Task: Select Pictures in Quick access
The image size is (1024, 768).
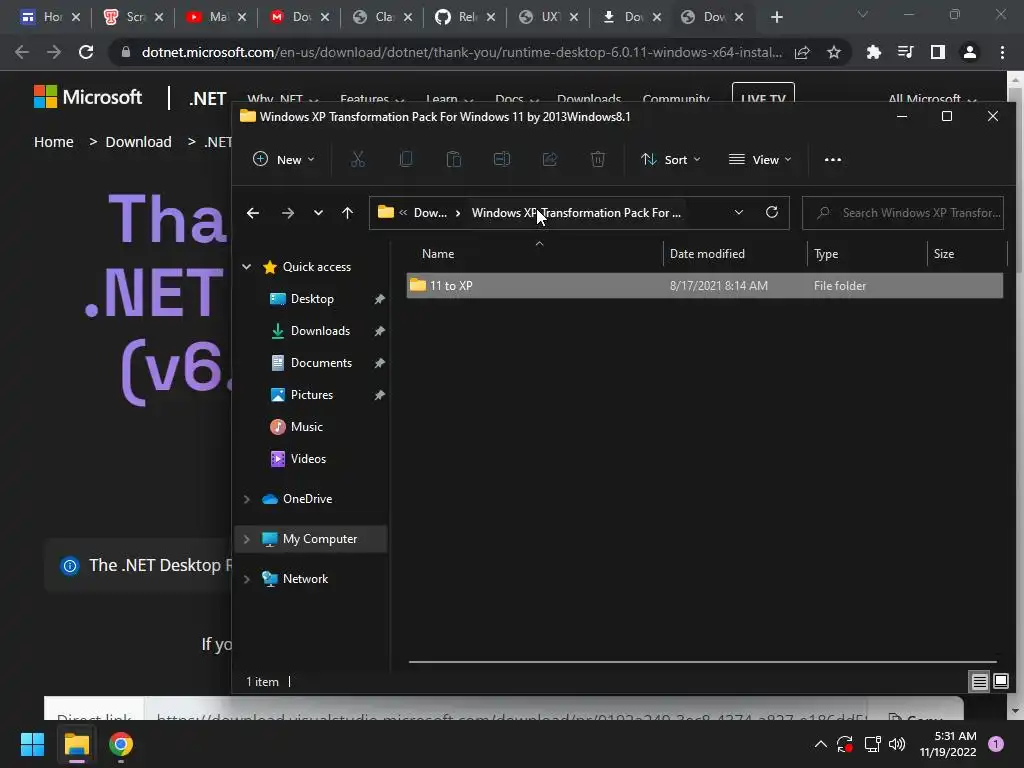Action: point(312,394)
